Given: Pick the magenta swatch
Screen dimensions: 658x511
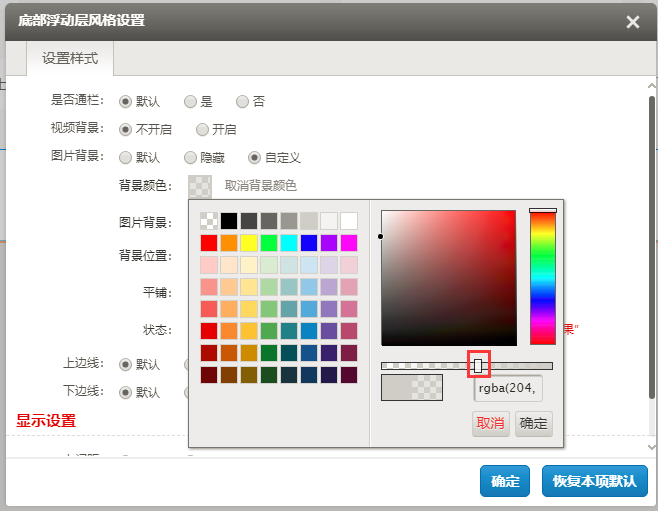Looking at the screenshot, I should click(349, 243).
